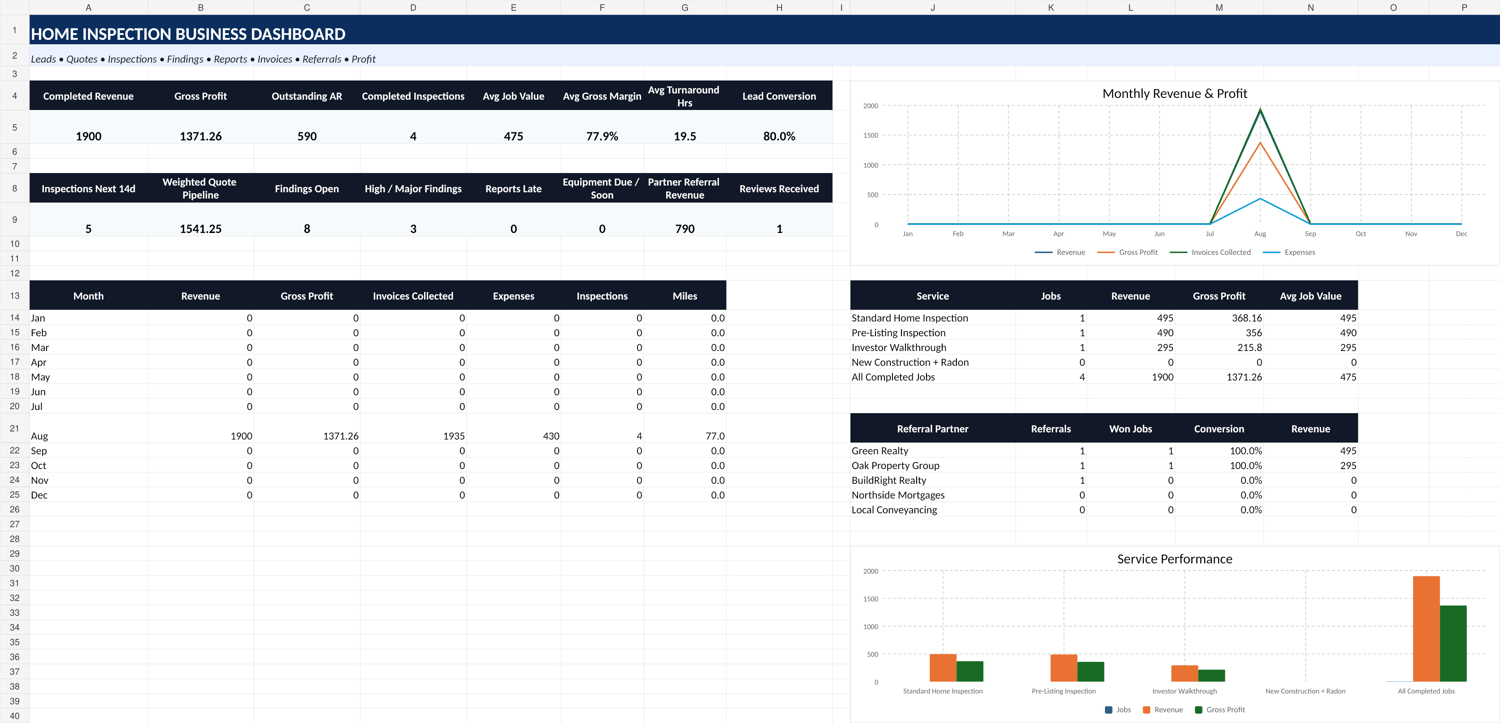Select the All Completed Jobs row label

point(933,377)
